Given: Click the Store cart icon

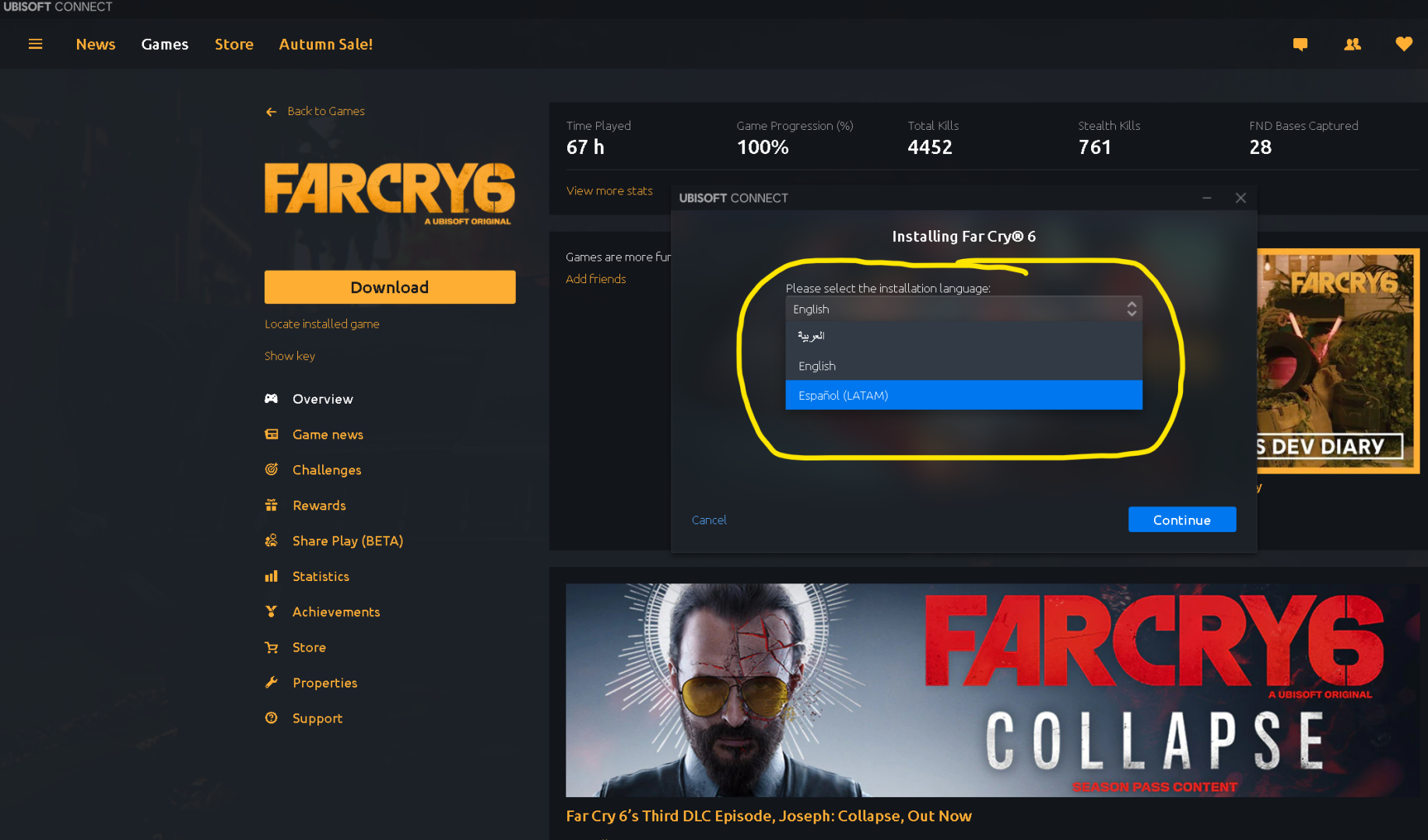Looking at the screenshot, I should pyautogui.click(x=271, y=647).
